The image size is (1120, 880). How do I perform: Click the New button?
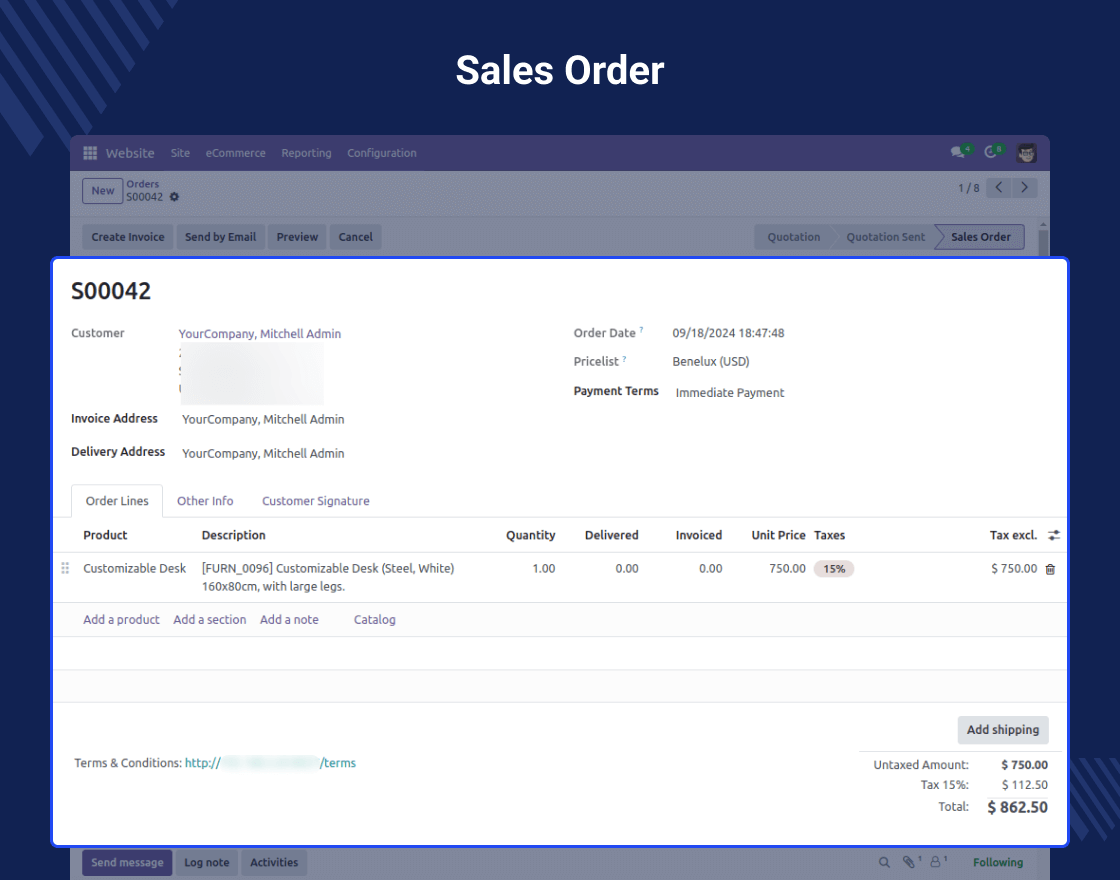point(103,191)
